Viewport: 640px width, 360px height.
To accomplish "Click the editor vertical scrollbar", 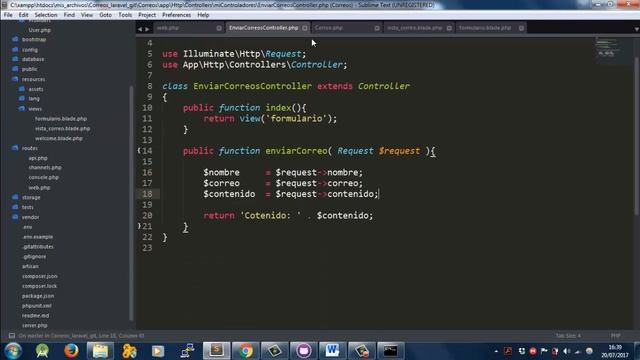I will point(636,137).
